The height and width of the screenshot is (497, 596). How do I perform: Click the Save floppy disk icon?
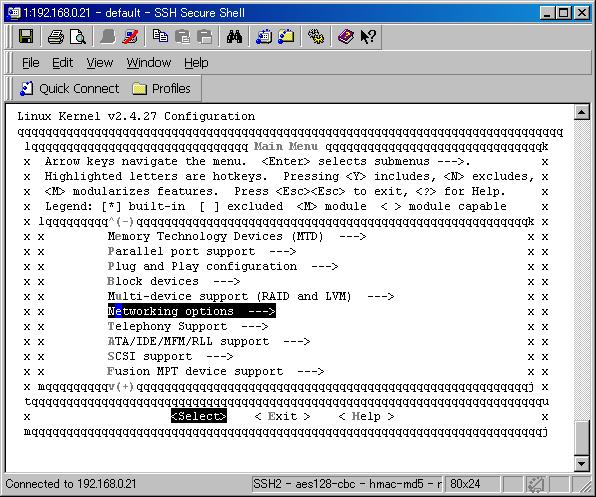click(x=26, y=37)
